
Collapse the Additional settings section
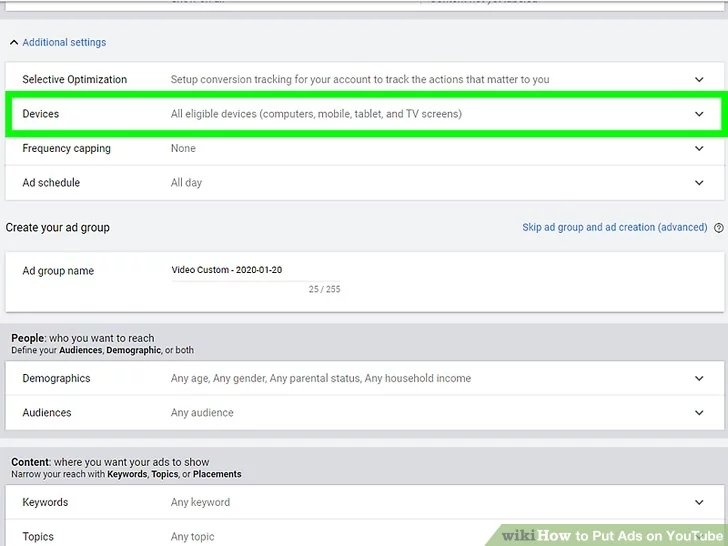click(14, 43)
